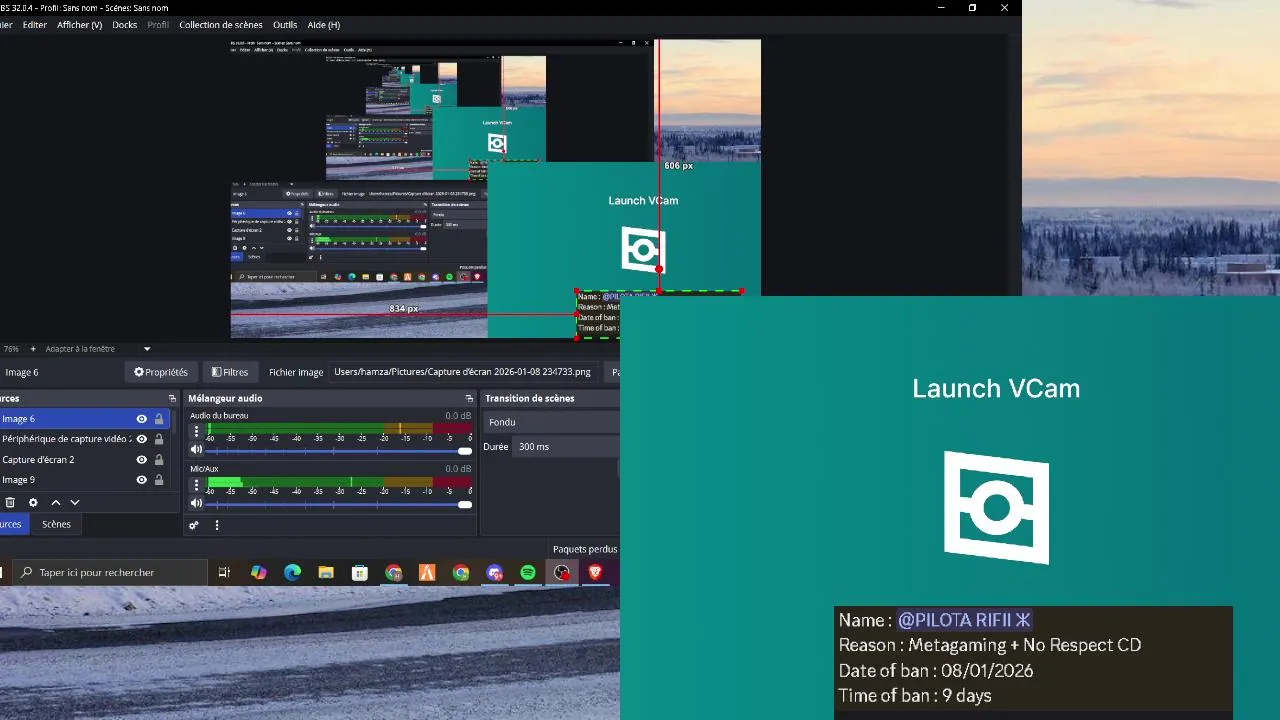The width and height of the screenshot is (1280, 720).
Task: Open Spotify from the taskbar
Action: [x=528, y=573]
